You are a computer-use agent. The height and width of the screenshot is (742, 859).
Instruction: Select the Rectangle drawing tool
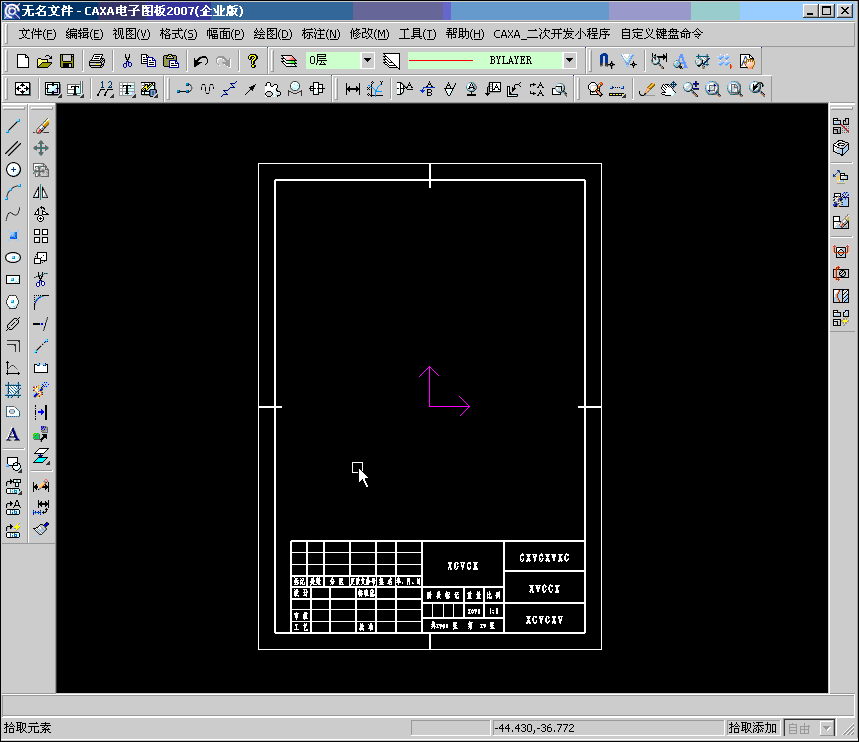13,279
